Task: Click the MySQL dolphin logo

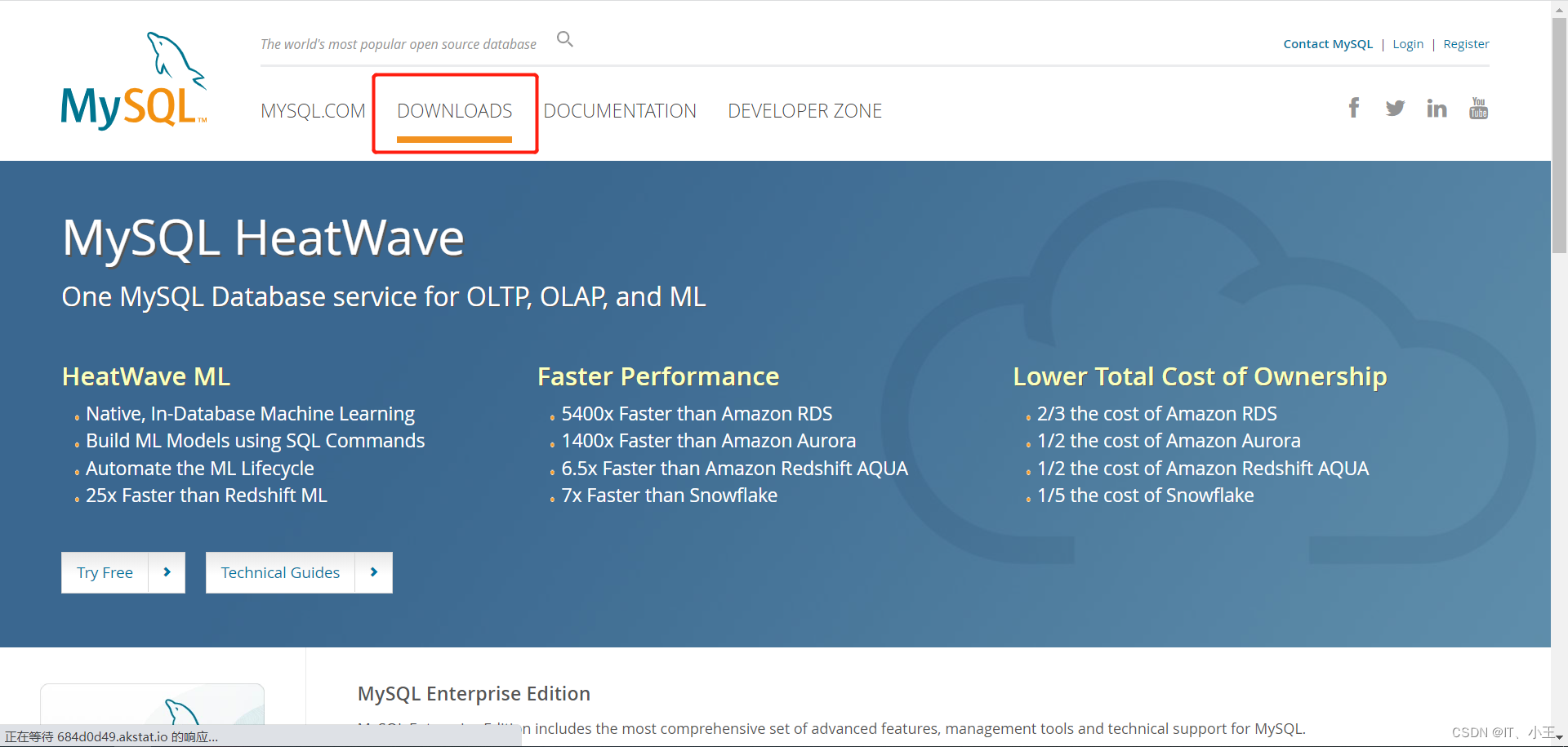Action: coord(134,80)
